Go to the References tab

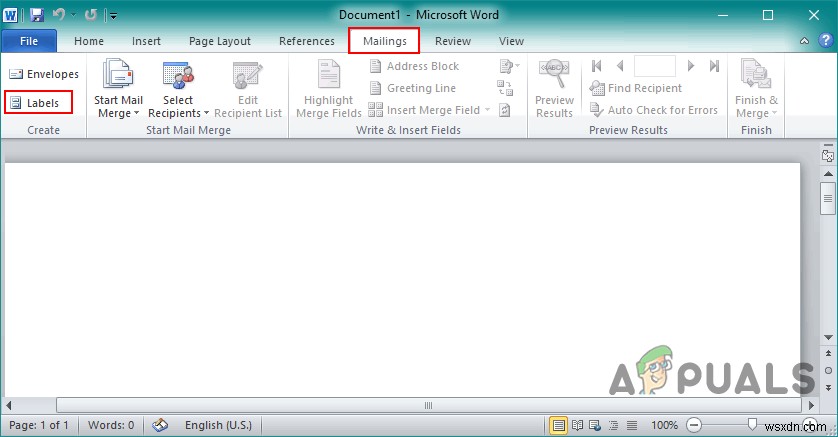pyautogui.click(x=307, y=41)
